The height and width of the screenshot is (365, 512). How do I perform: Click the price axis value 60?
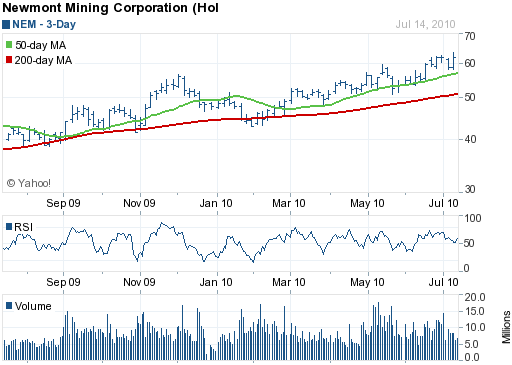click(470, 63)
